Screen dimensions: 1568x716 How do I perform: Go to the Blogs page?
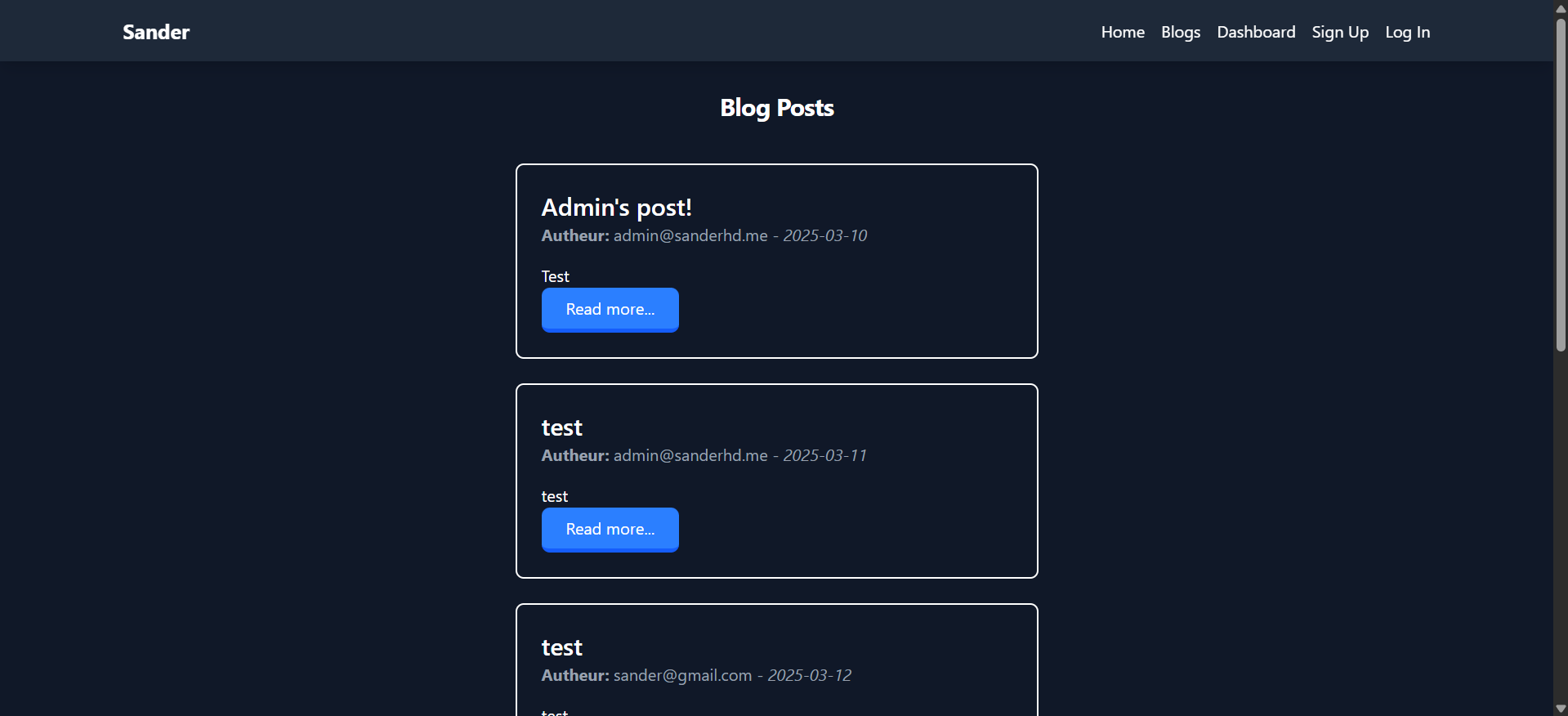(x=1181, y=32)
